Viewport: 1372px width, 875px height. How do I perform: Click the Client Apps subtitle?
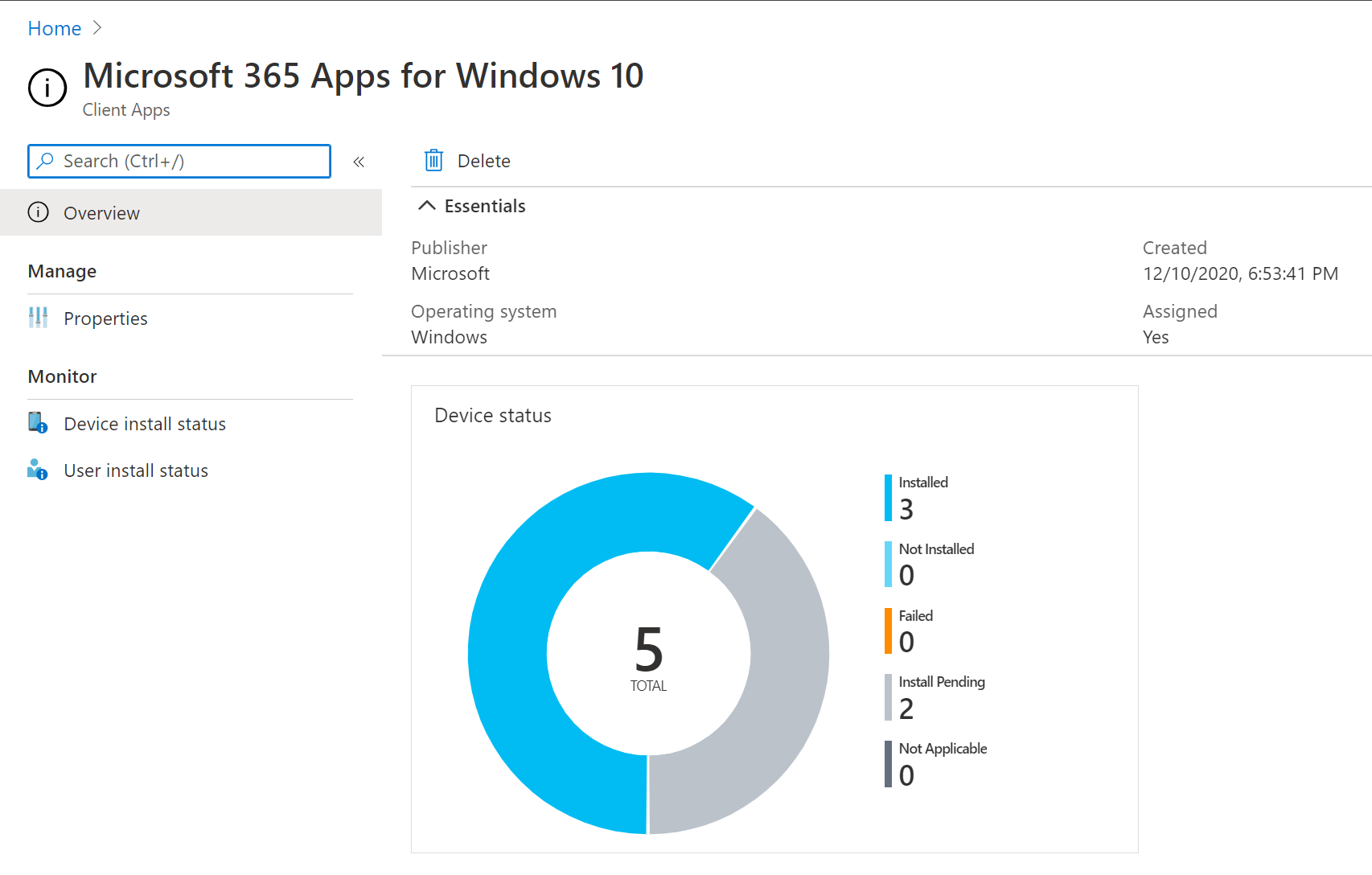click(x=126, y=110)
